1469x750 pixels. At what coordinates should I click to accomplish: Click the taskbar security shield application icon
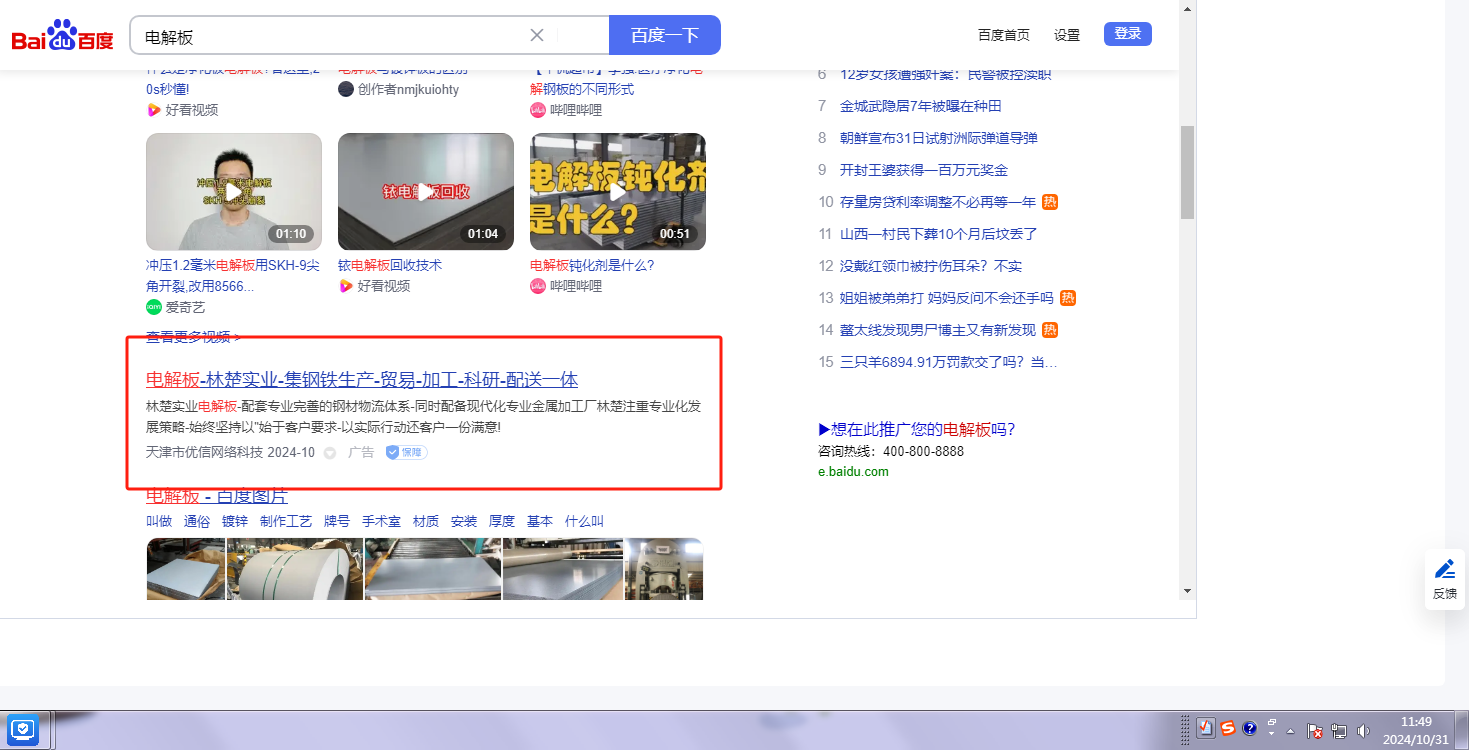pos(24,729)
